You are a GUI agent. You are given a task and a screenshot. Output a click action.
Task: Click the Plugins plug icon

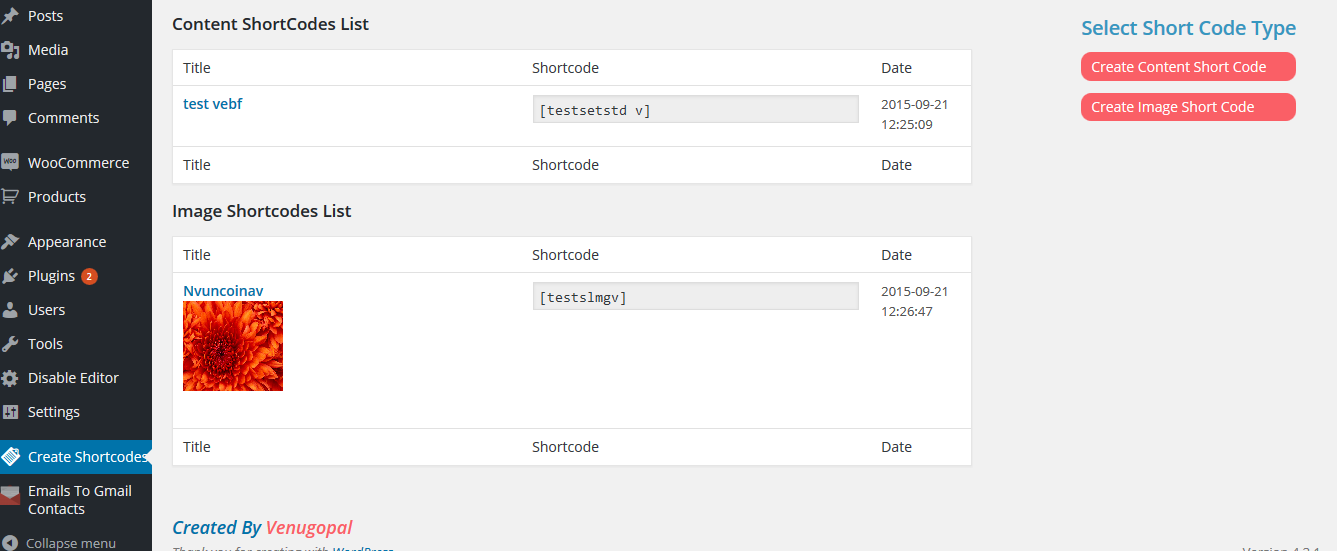(x=10, y=276)
